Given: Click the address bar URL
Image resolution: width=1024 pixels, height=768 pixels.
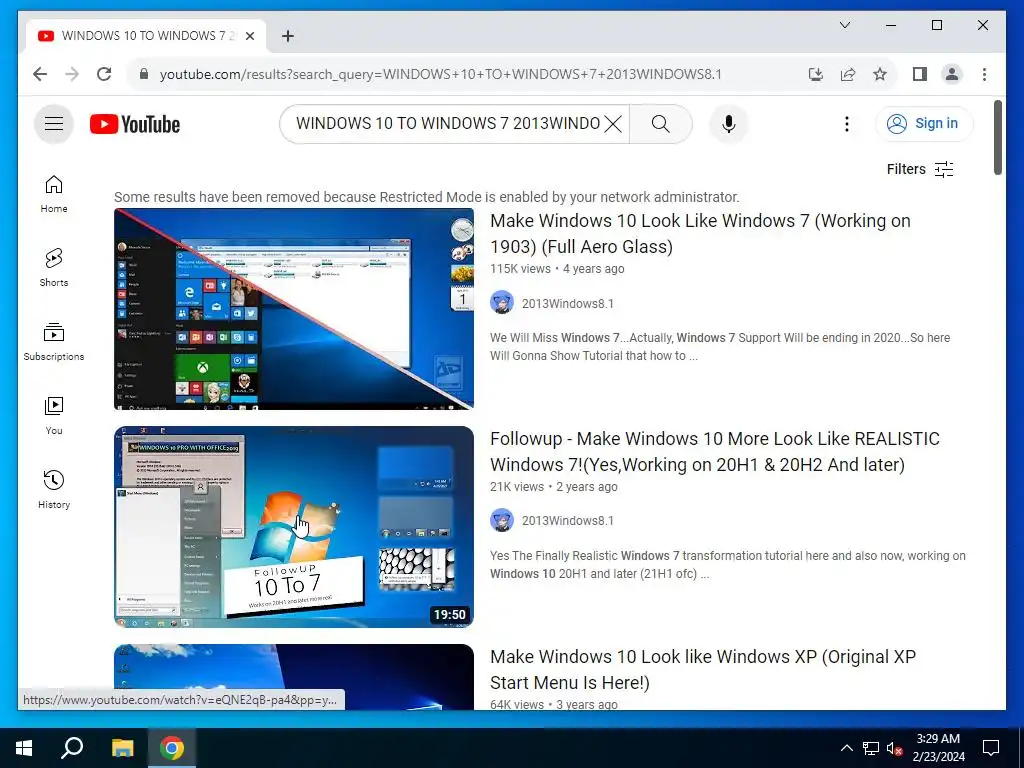Looking at the screenshot, I should click(440, 74).
